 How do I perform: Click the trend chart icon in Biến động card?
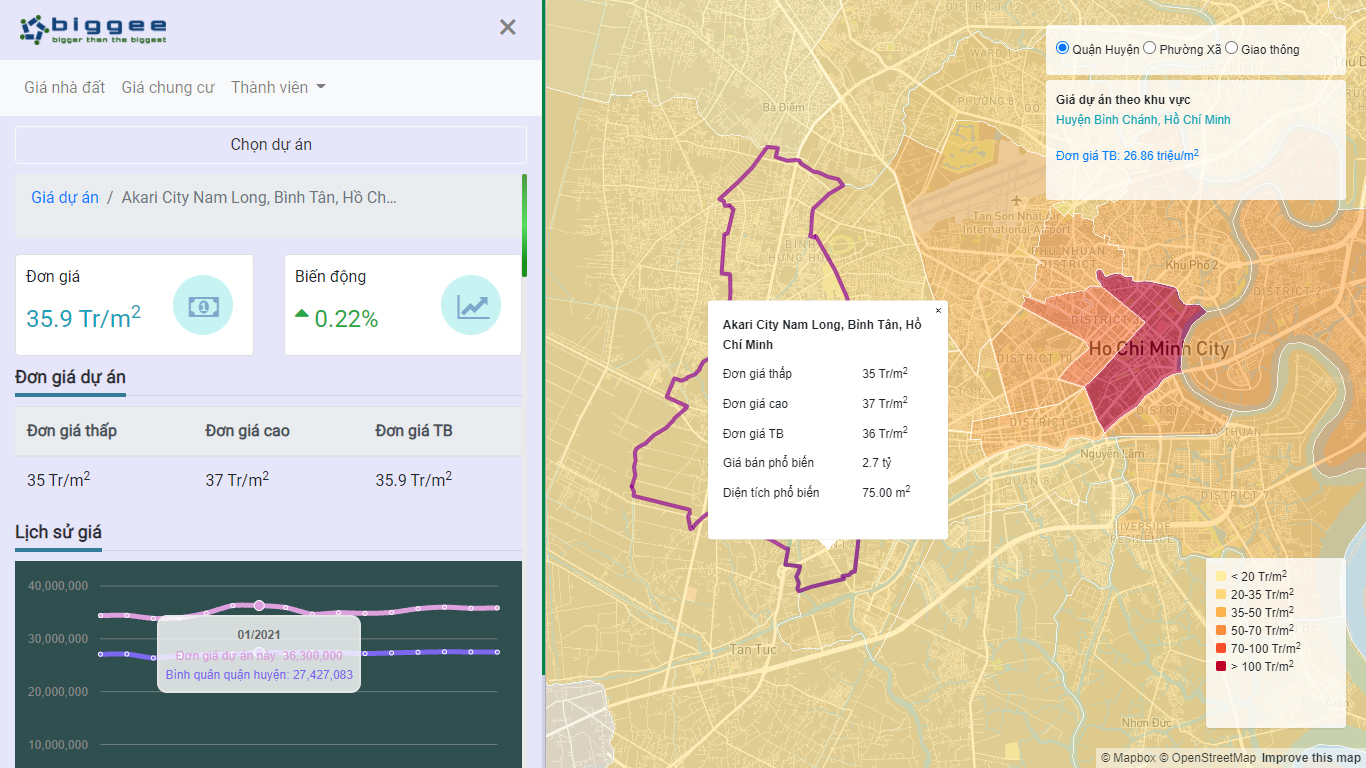click(x=471, y=305)
